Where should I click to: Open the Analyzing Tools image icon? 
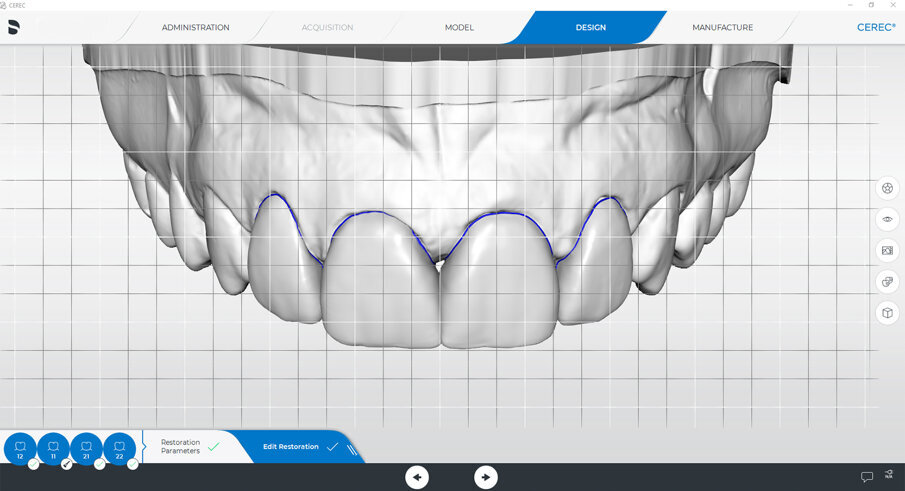[887, 250]
